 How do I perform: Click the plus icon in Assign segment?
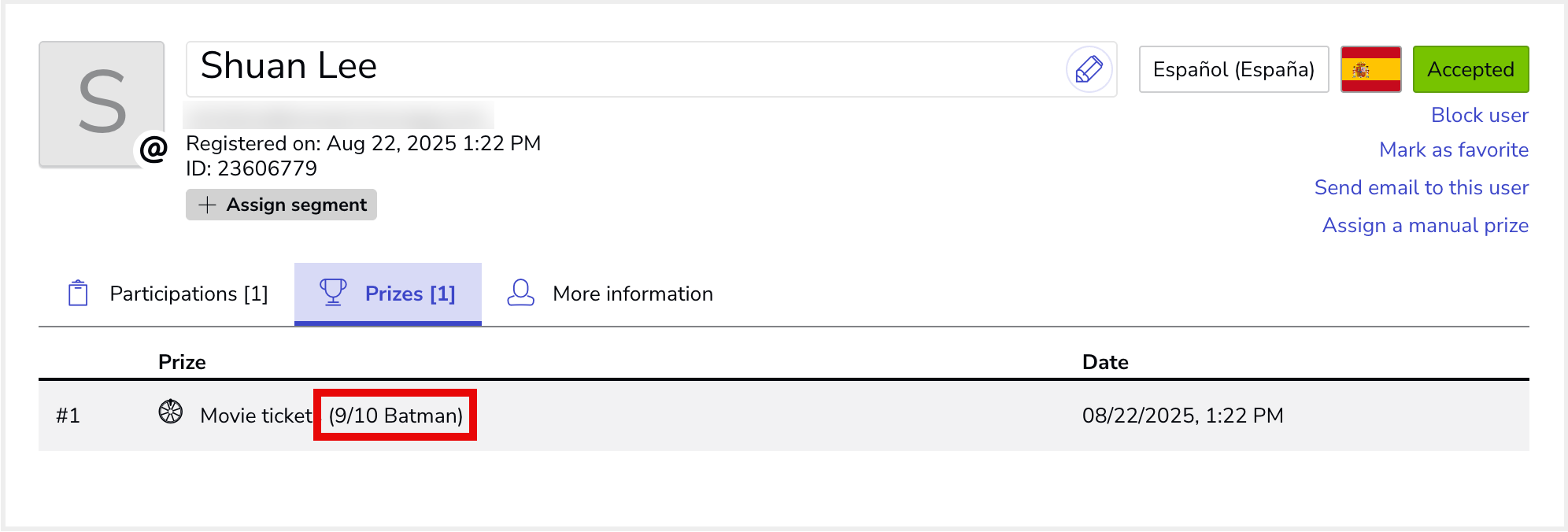(x=207, y=205)
